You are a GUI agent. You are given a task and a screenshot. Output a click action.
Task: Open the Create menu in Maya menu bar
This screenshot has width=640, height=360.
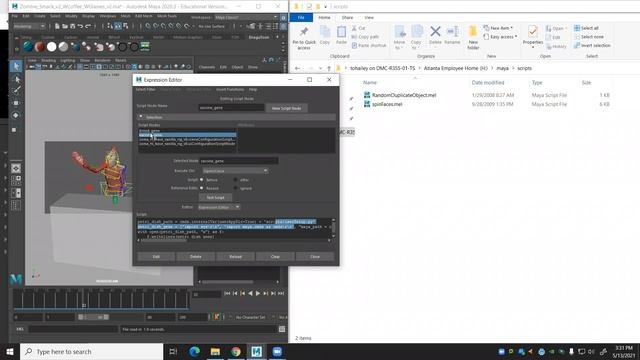40,16
